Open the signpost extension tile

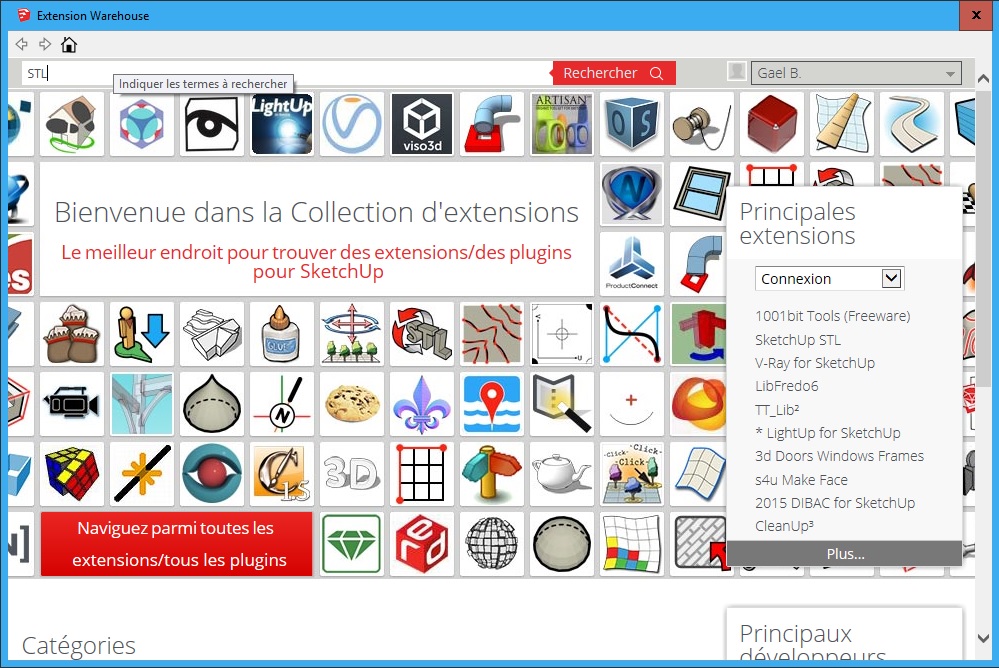[x=491, y=474]
